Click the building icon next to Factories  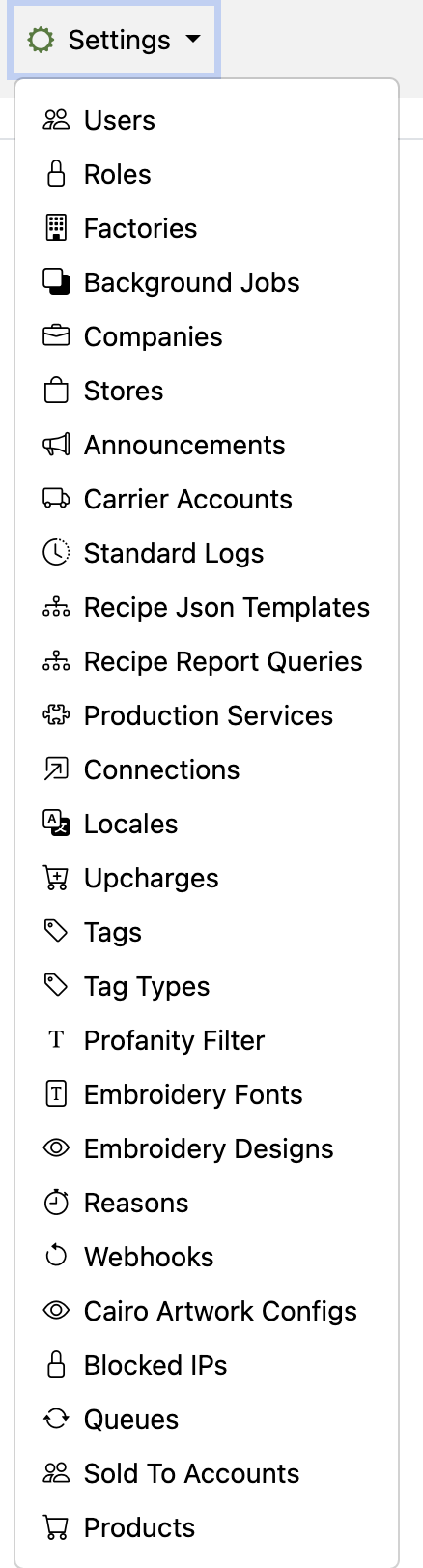(x=57, y=228)
